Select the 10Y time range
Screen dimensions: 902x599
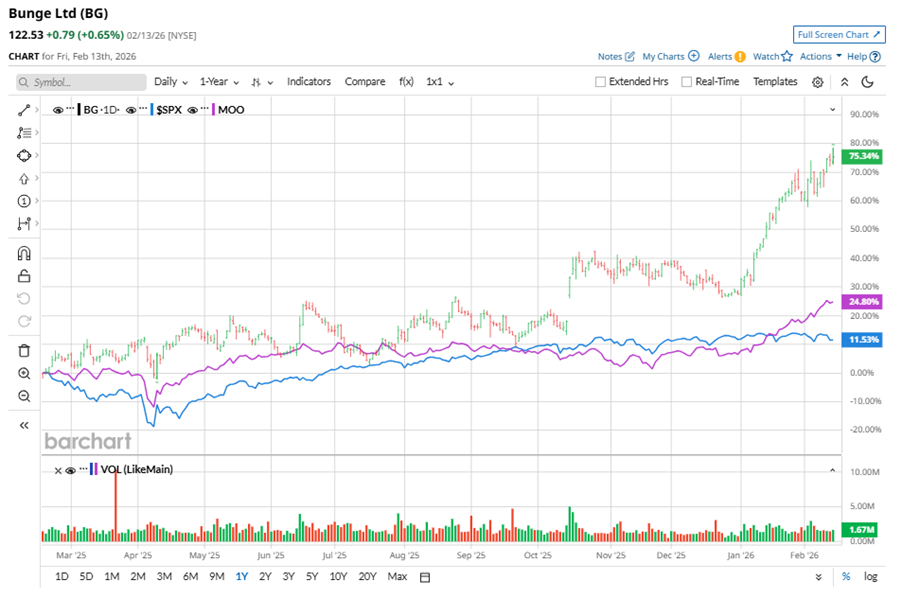(x=338, y=577)
